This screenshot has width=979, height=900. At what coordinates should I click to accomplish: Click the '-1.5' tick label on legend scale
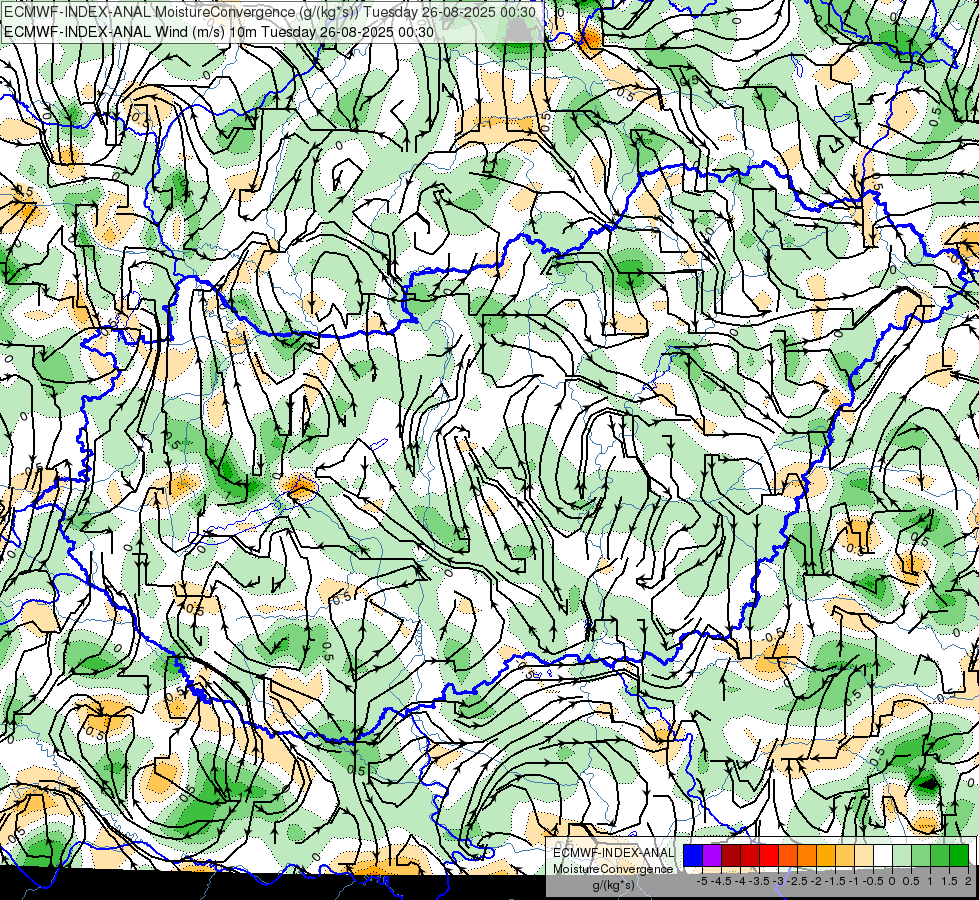point(835,881)
